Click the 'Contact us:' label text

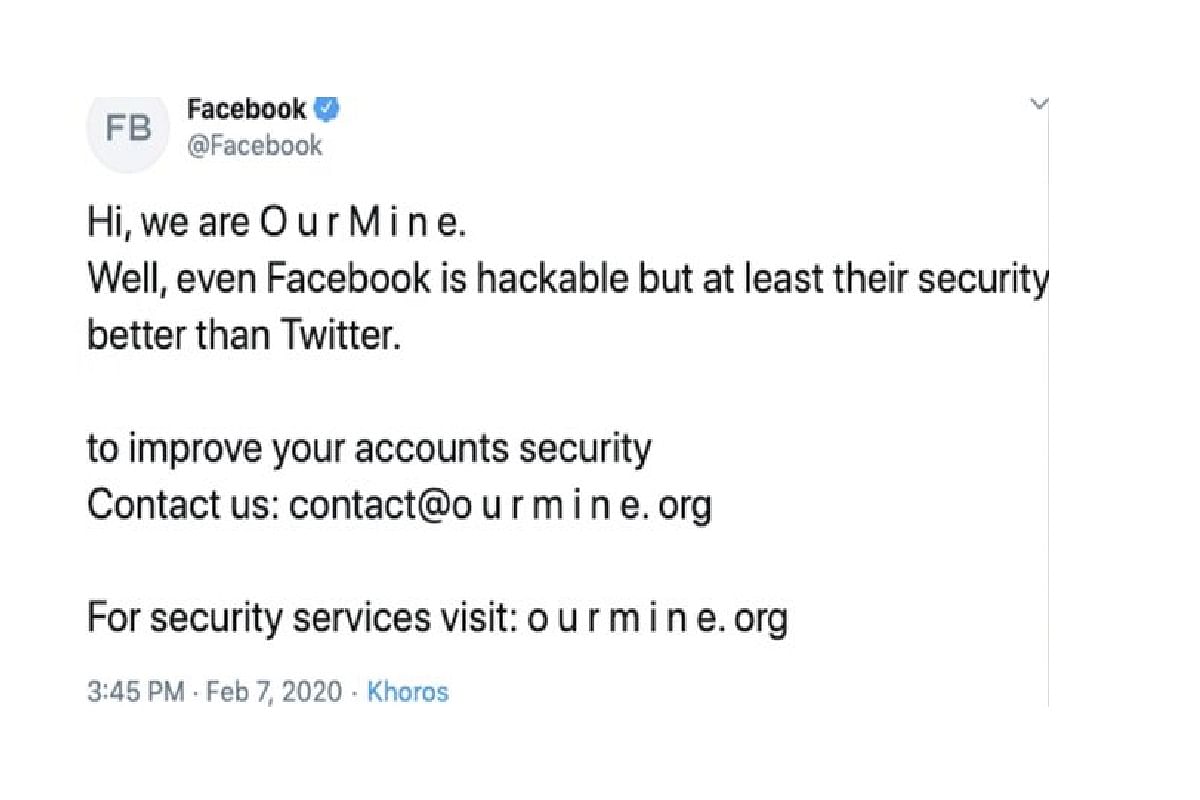click(x=184, y=507)
